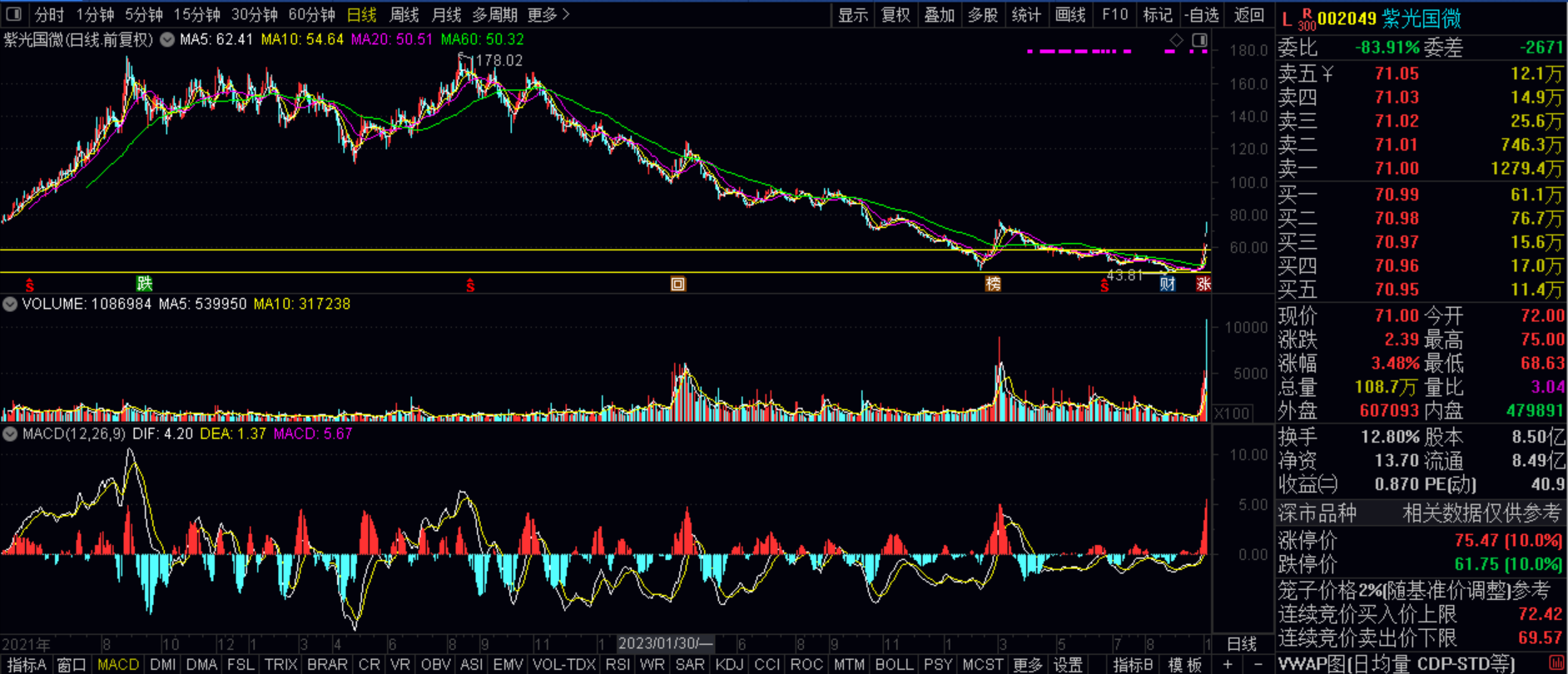Click the 画线 drawing tools button

pos(1070,15)
